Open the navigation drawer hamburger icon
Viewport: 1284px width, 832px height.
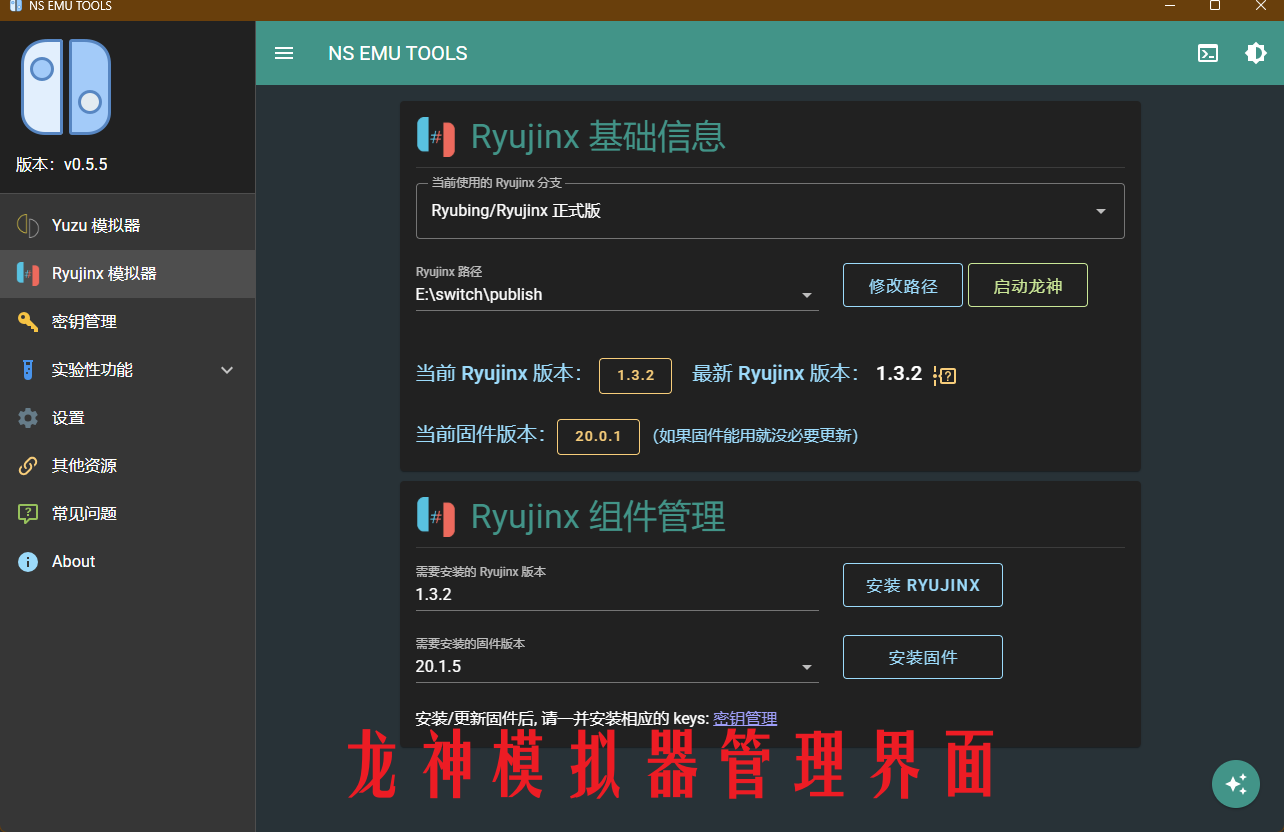284,53
